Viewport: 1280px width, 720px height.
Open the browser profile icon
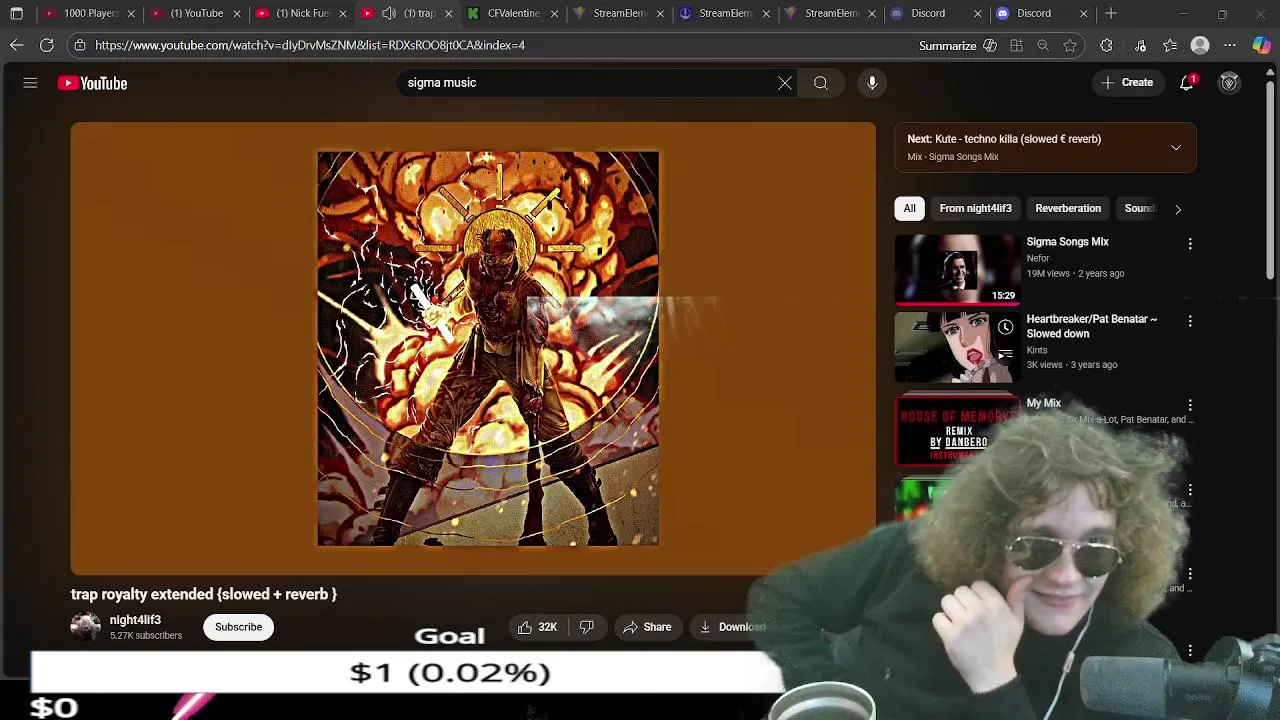click(1200, 45)
